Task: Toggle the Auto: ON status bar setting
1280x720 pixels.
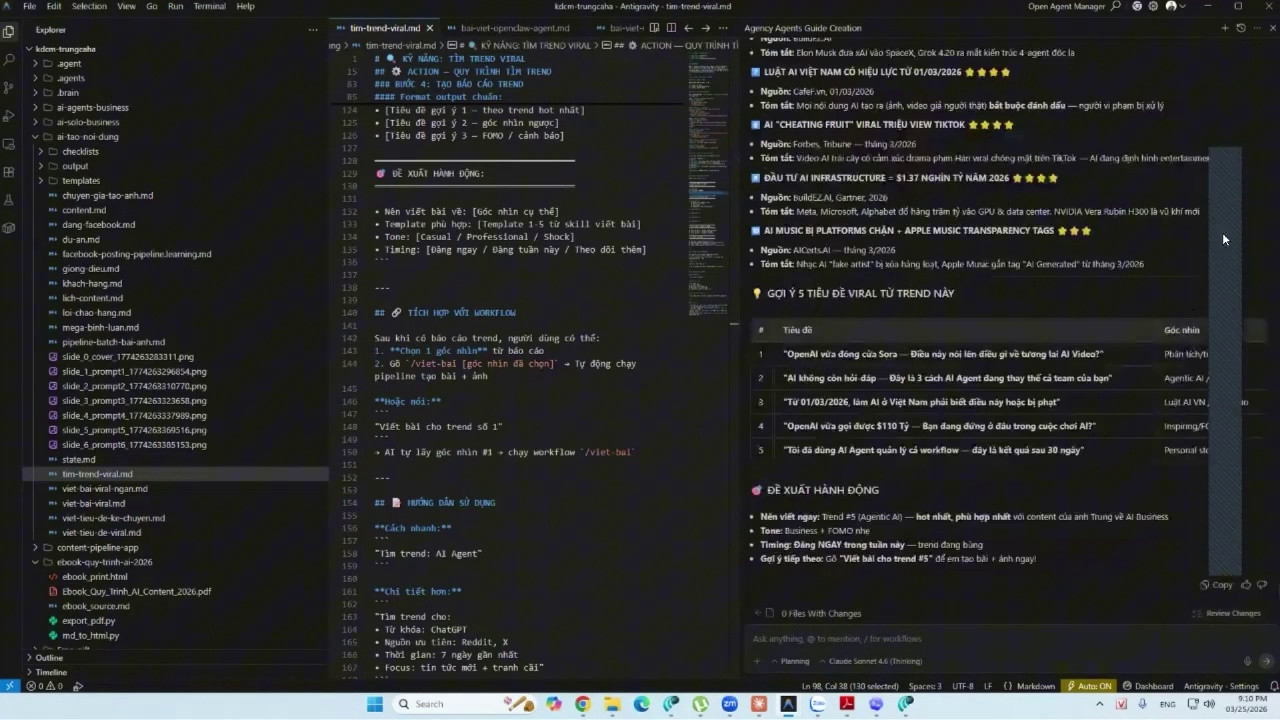Action: click(1089, 686)
